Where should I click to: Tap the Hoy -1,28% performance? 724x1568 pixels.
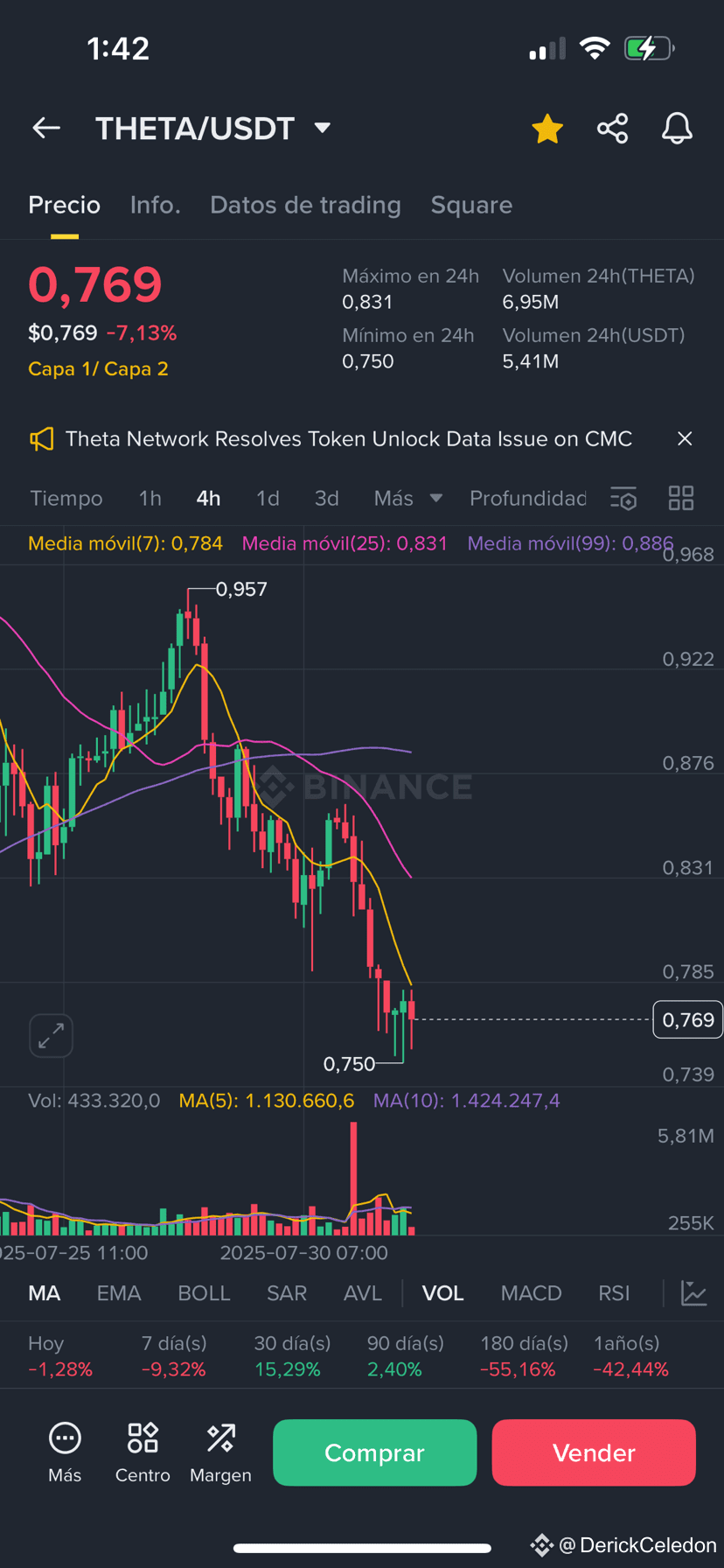60,1356
